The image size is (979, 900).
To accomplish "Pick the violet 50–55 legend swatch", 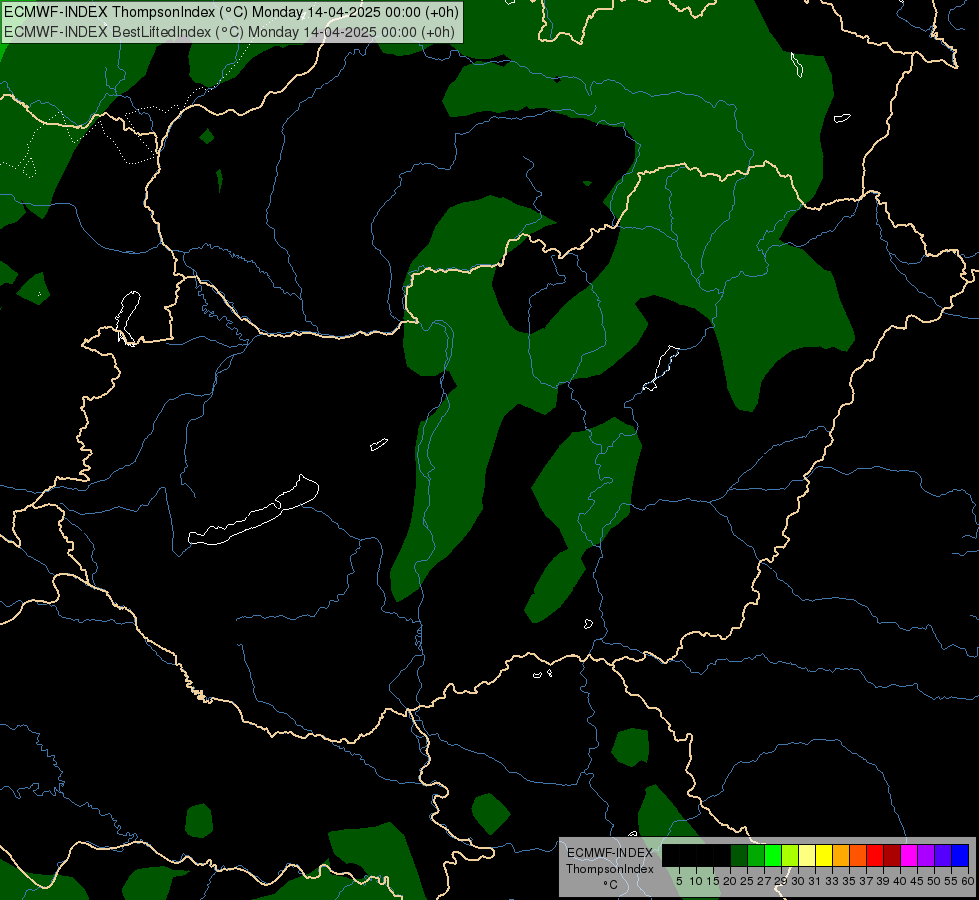I will (943, 855).
